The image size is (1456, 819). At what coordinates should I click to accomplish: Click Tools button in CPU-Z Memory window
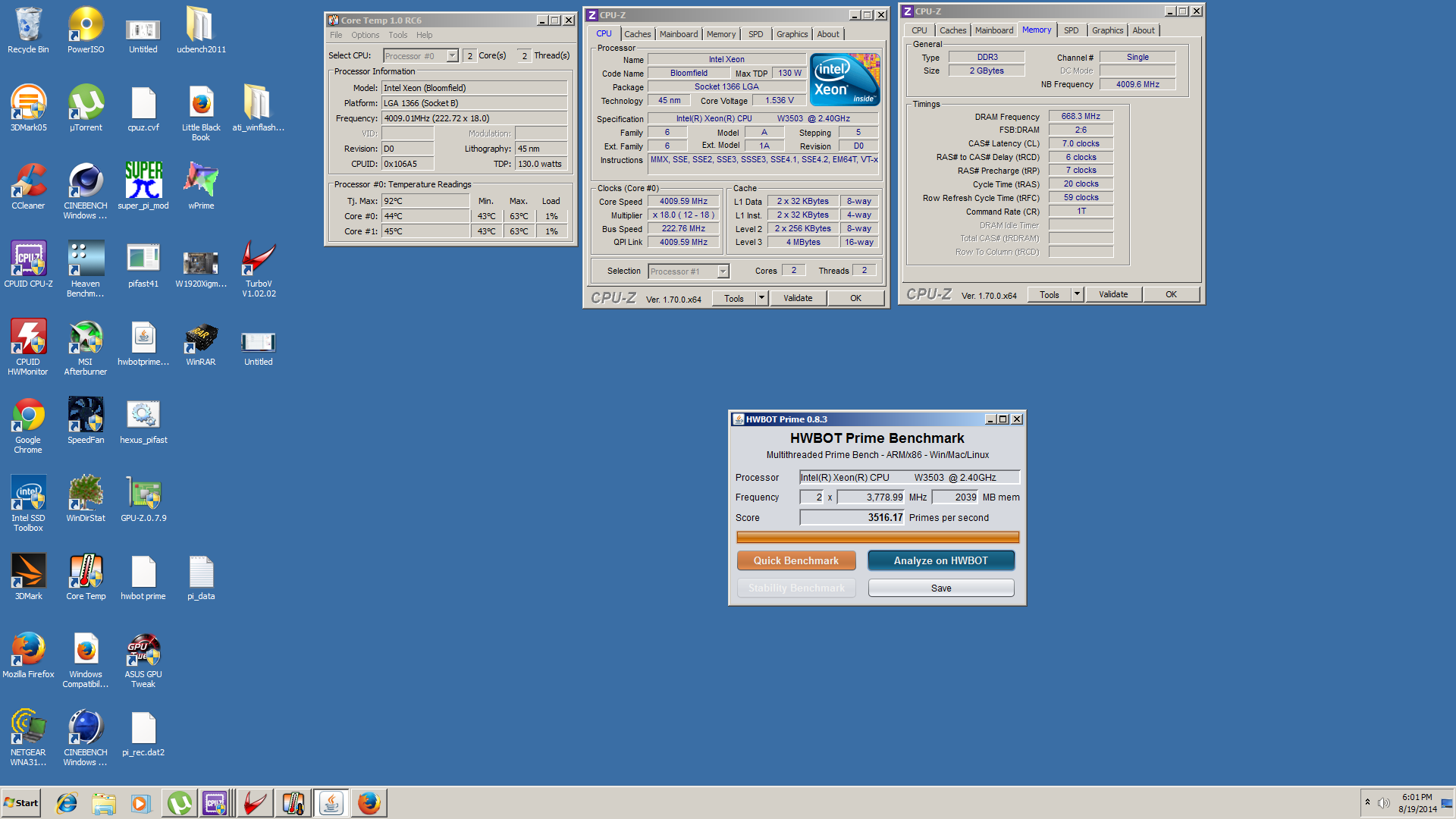1050,294
